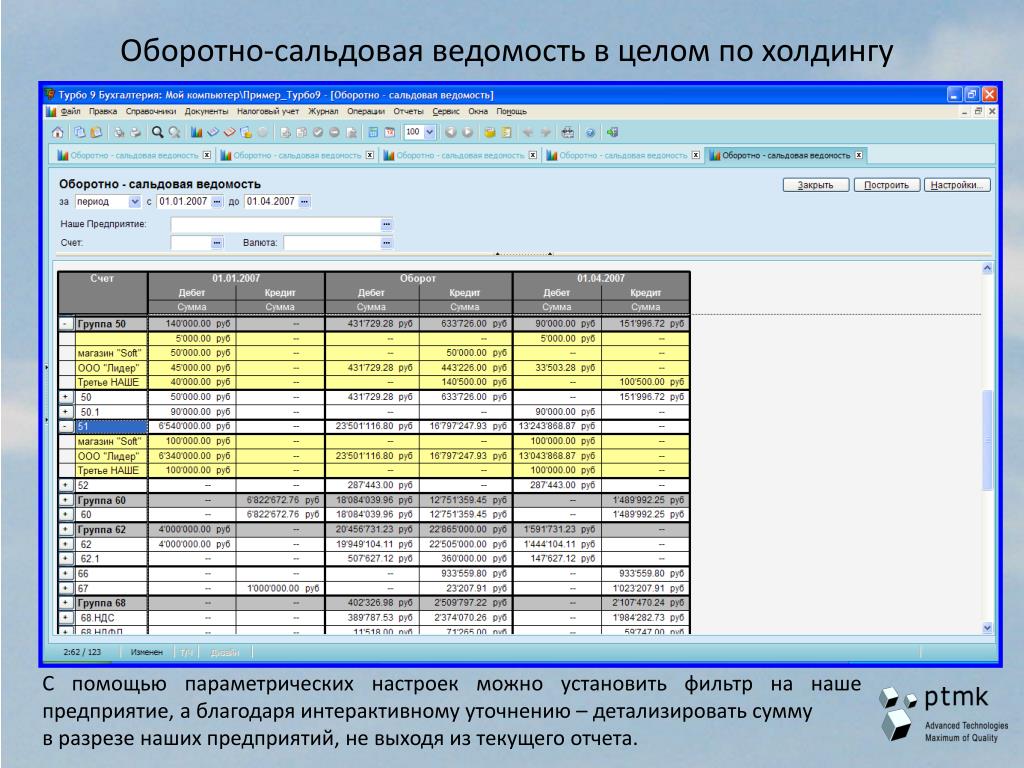This screenshot has height=768, width=1024.
Task: Click the blue book toolbar icon
Action: tap(213, 133)
